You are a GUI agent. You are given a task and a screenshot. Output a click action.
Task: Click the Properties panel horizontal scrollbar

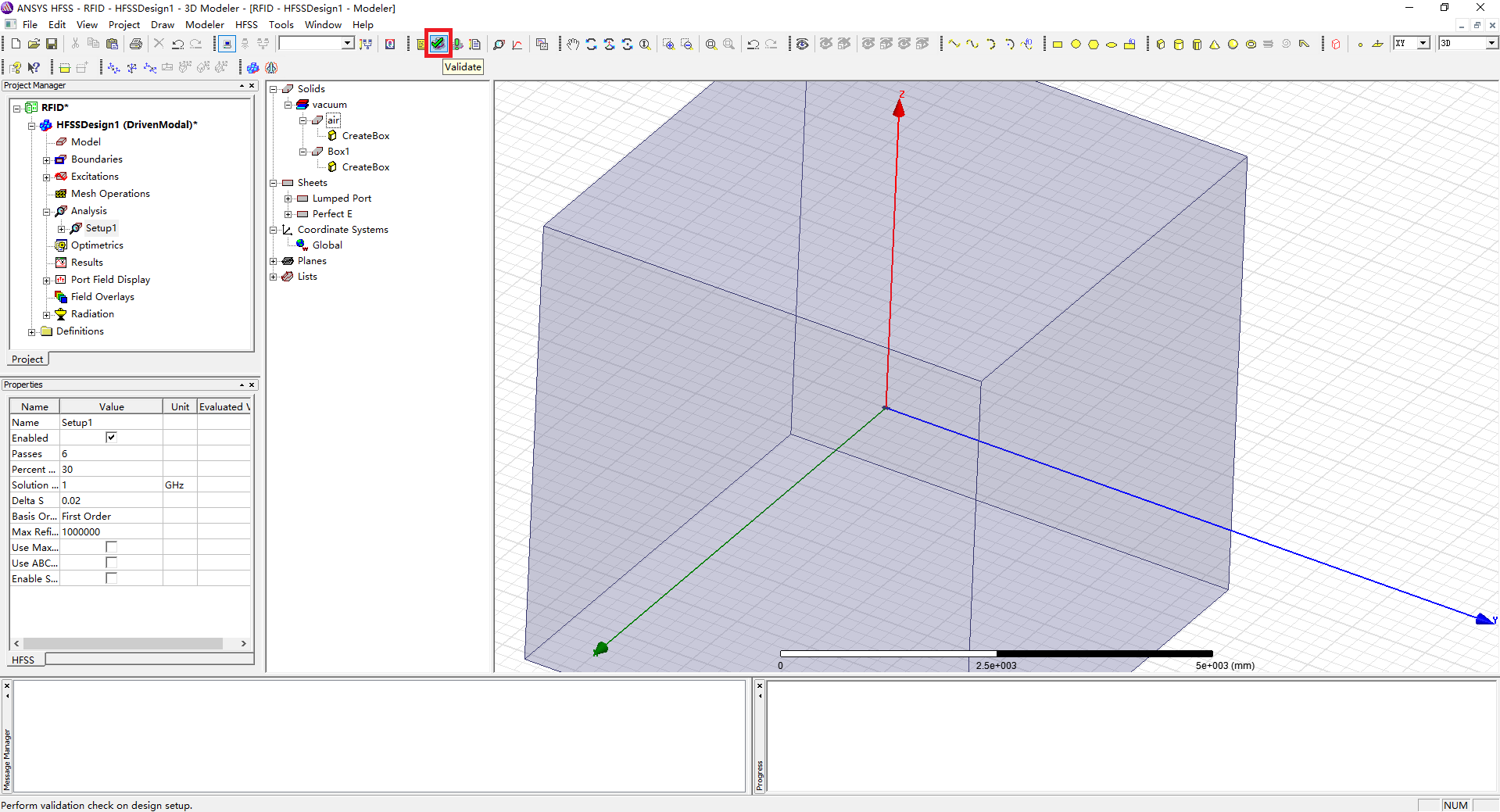click(x=123, y=643)
